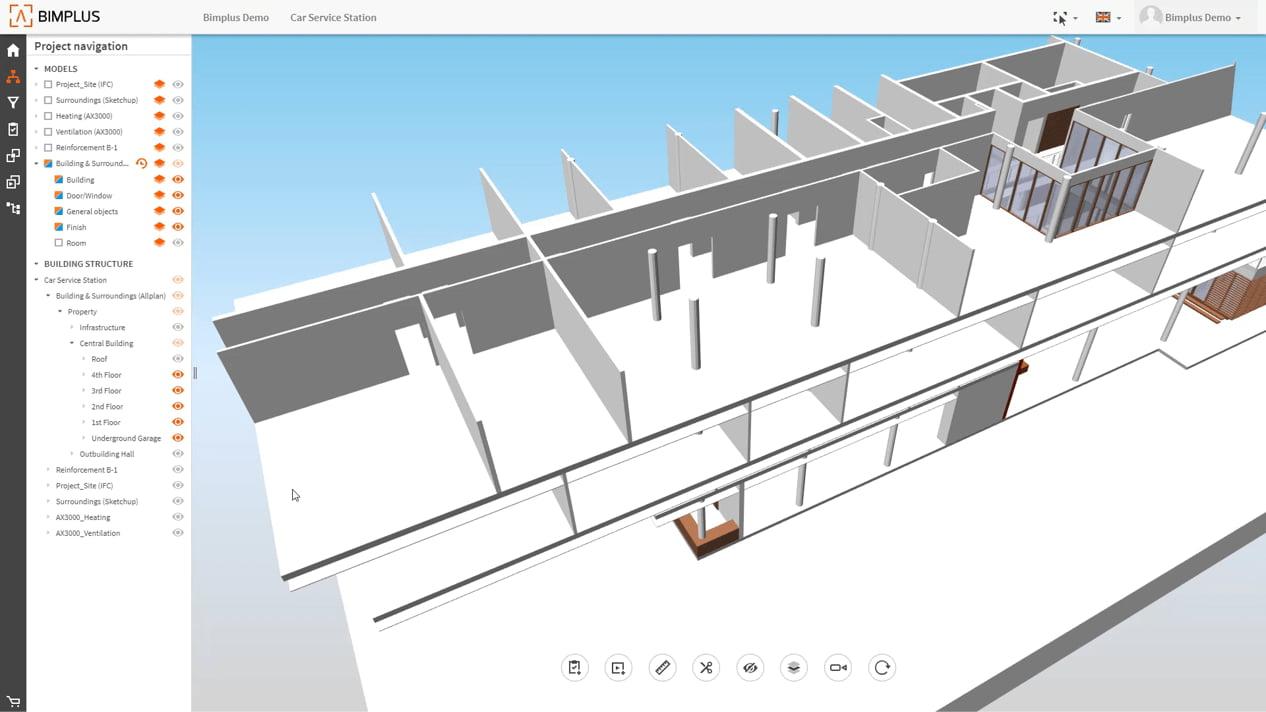
Task: Click the measure ruler tool
Action: [662, 668]
